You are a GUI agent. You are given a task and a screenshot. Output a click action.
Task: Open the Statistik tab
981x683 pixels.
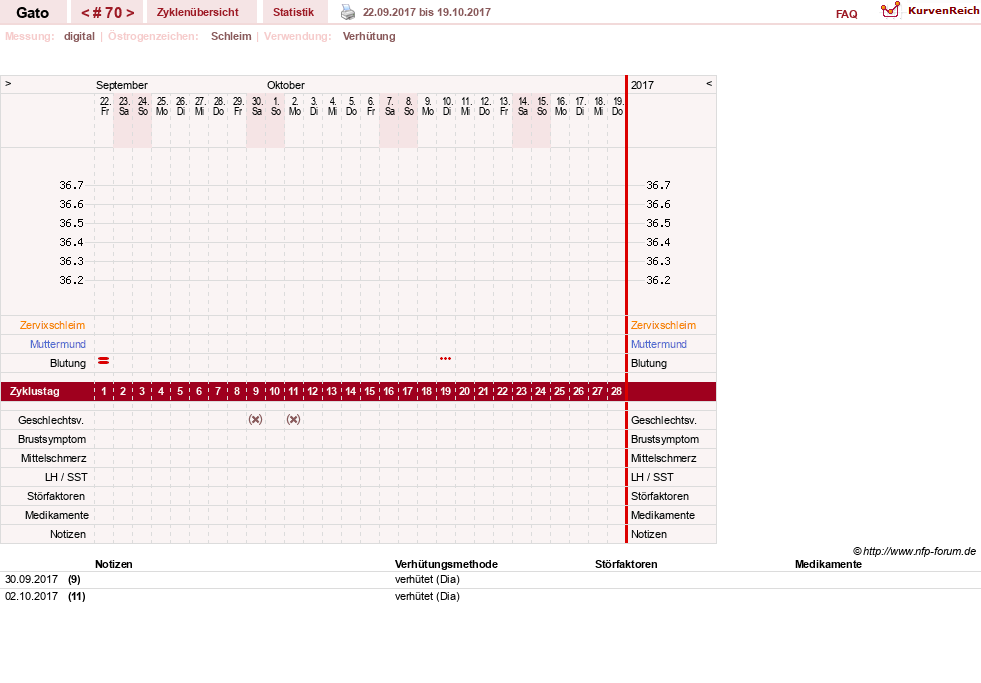click(293, 12)
